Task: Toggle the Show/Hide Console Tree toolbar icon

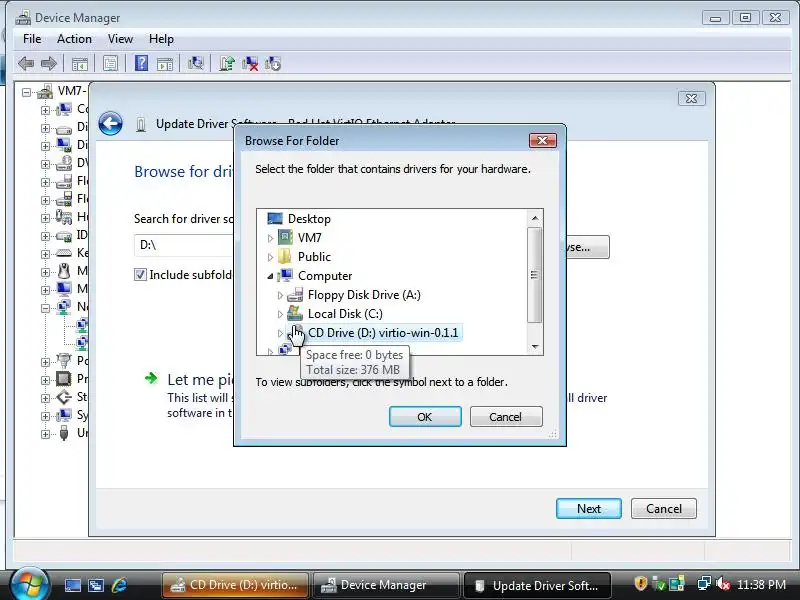Action: tap(80, 64)
